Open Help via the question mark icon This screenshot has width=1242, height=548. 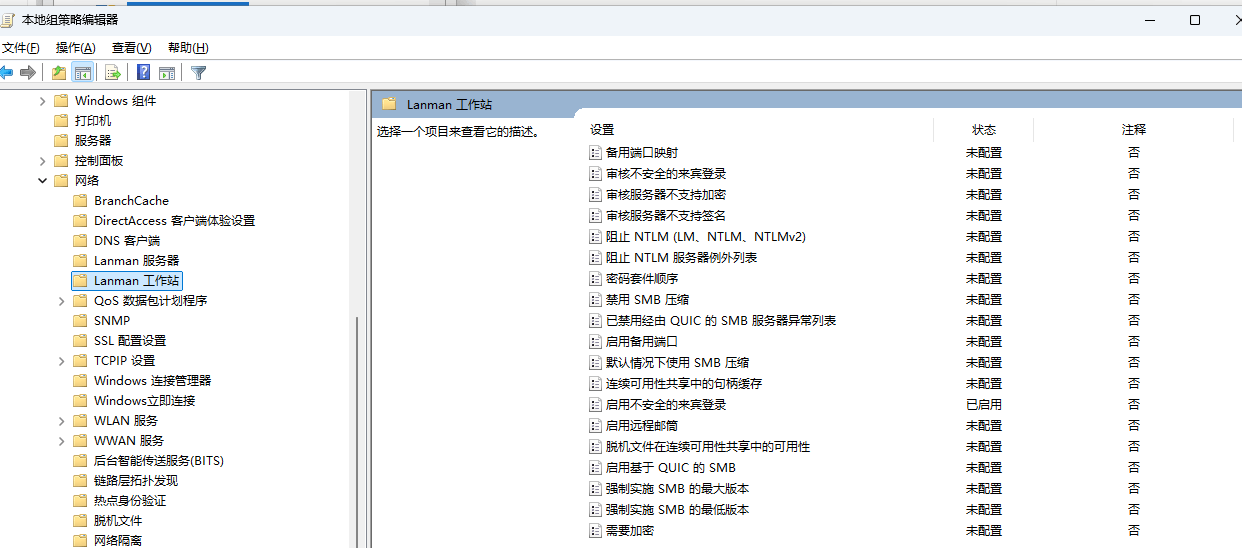coord(144,72)
